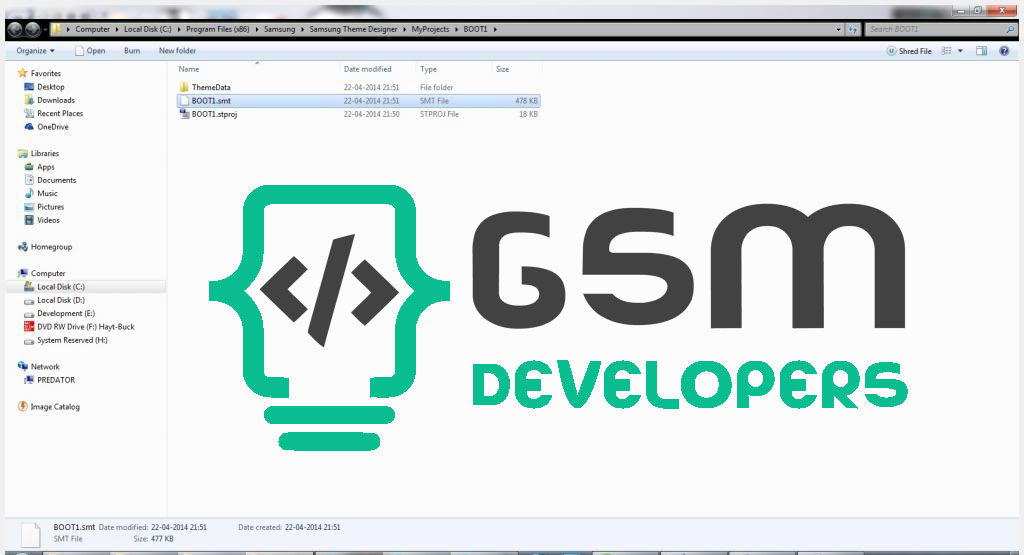Viewport: 1024px width, 555px height.
Task: Open Image Catalog in navigation pane
Action: 55,407
